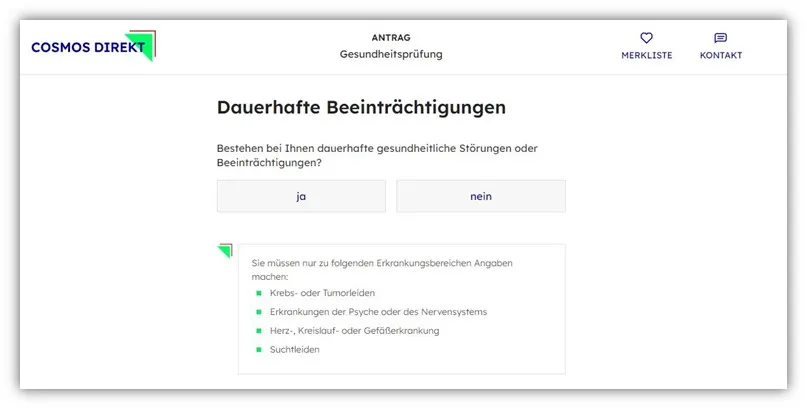Click the 'Gesundheitsprüfung' step title

coord(391,54)
